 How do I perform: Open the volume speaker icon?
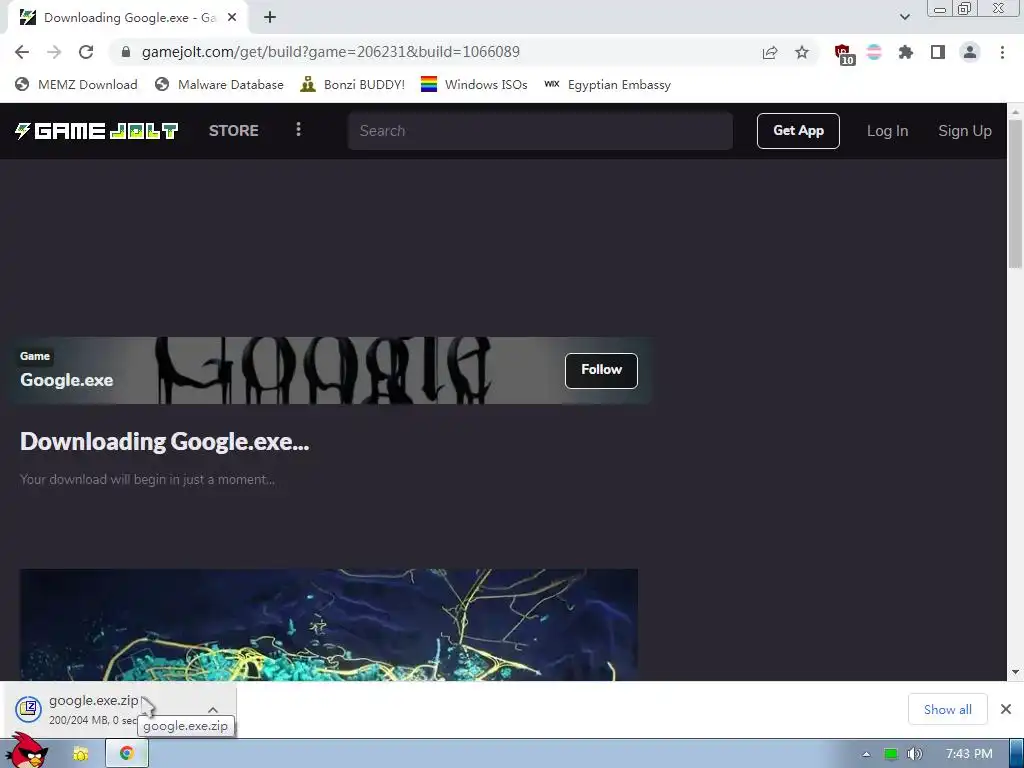coord(914,754)
